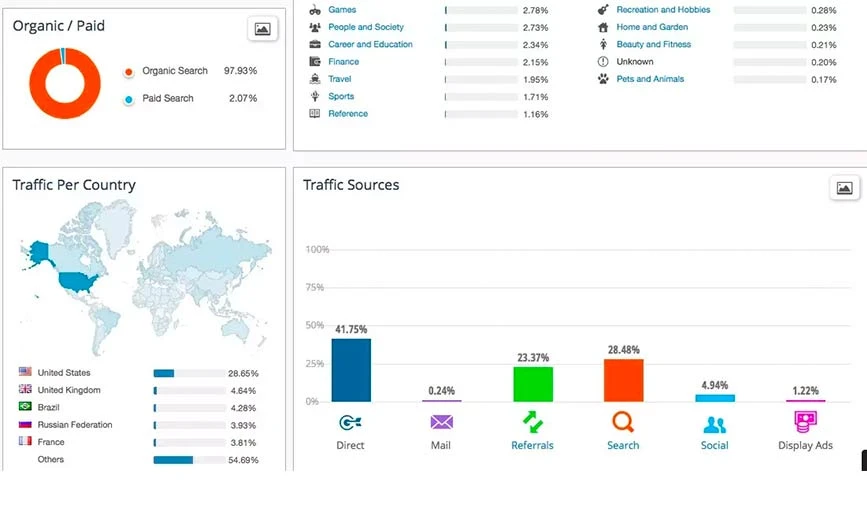This screenshot has height=513, width=867.
Task: Click the Pets and Animals paw icon
Action: [603, 79]
